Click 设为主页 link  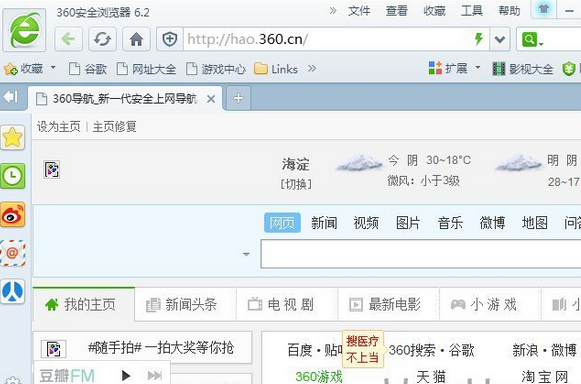[x=59, y=127]
